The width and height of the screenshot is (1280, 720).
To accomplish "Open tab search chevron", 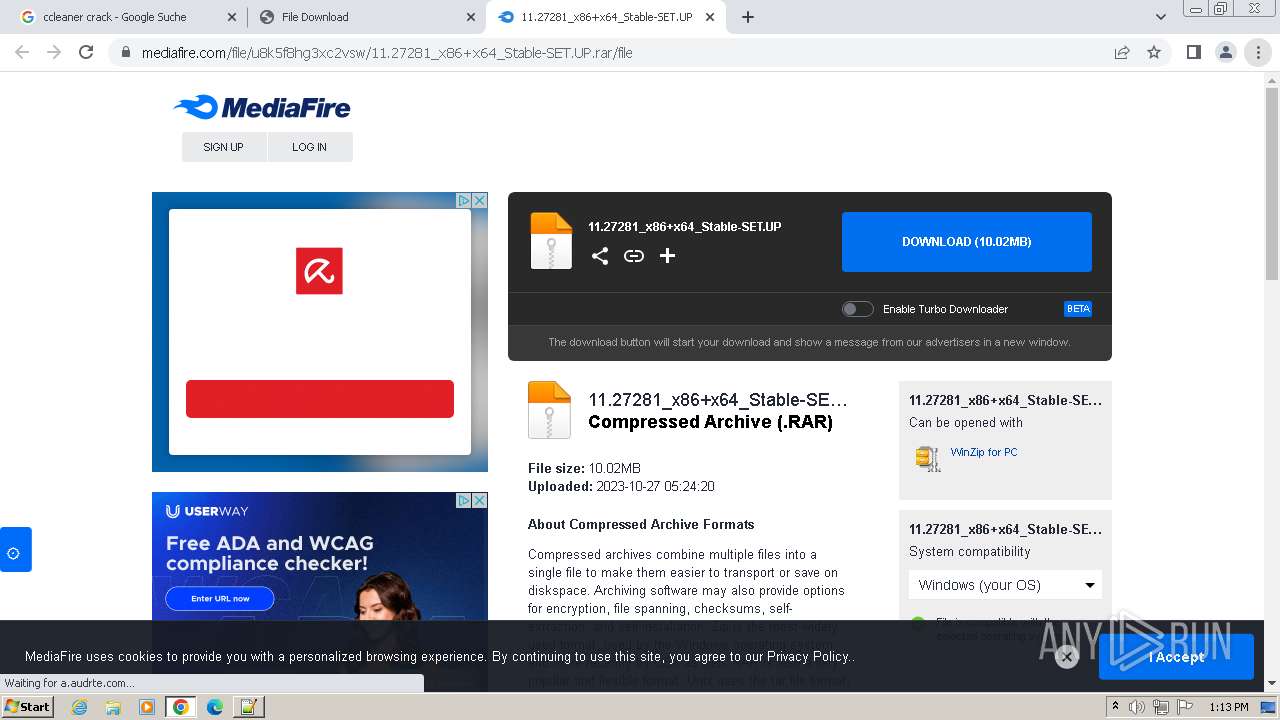I will (1161, 17).
